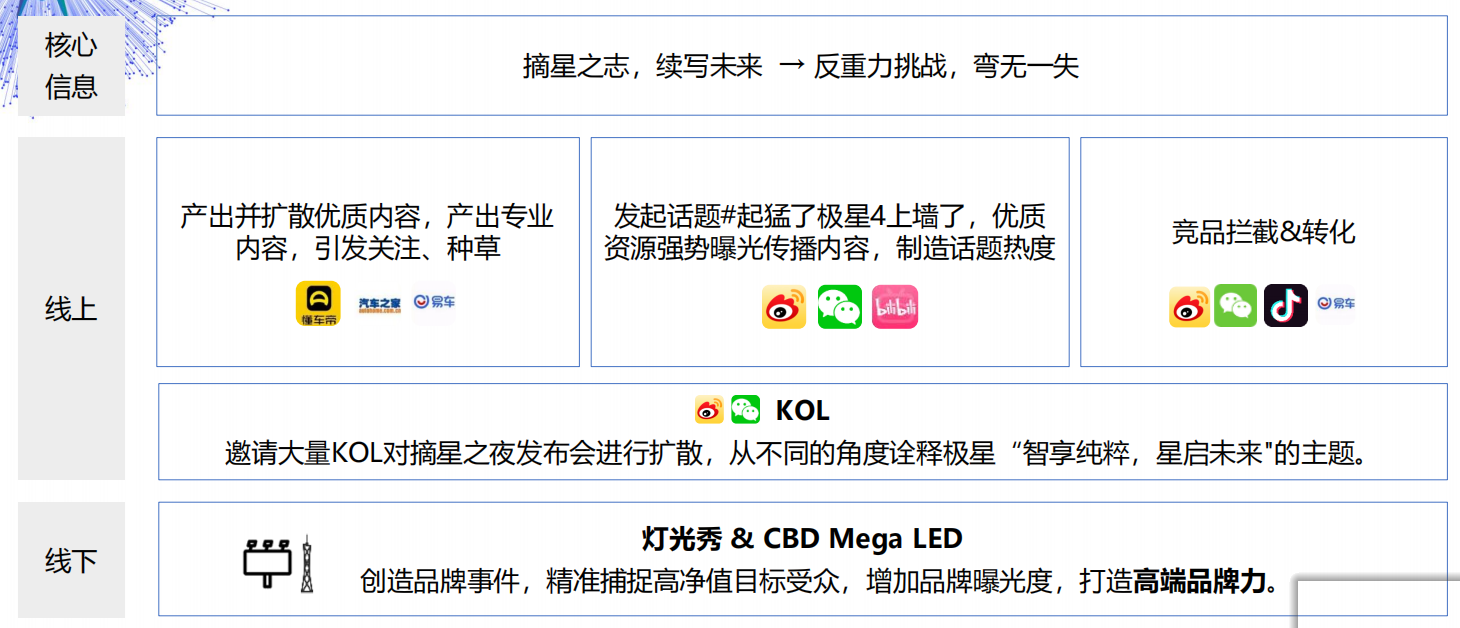Click the WeChat icon in the 竞品拦截 box
The height and width of the screenshot is (628, 1460).
click(1236, 306)
